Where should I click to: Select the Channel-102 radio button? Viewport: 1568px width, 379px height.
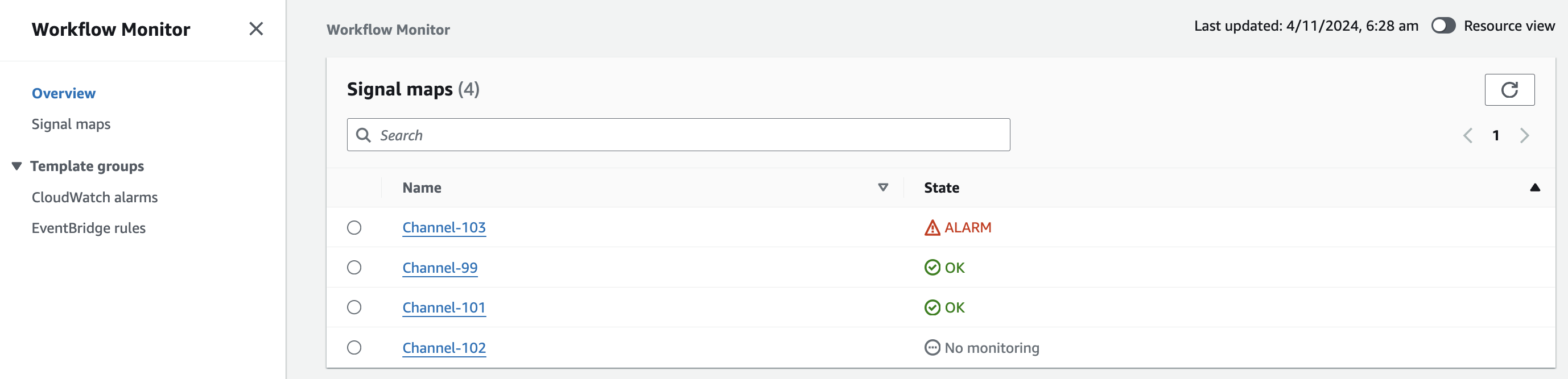click(354, 348)
